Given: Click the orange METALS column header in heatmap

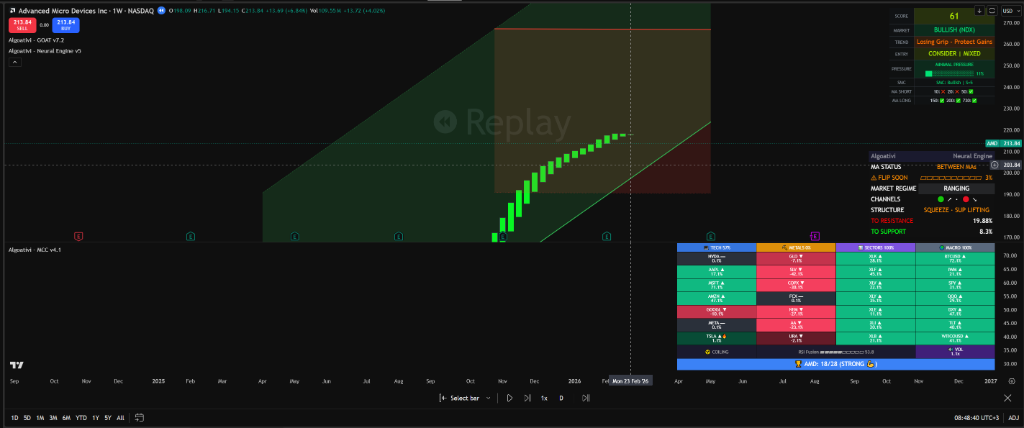Looking at the screenshot, I should pos(795,248).
